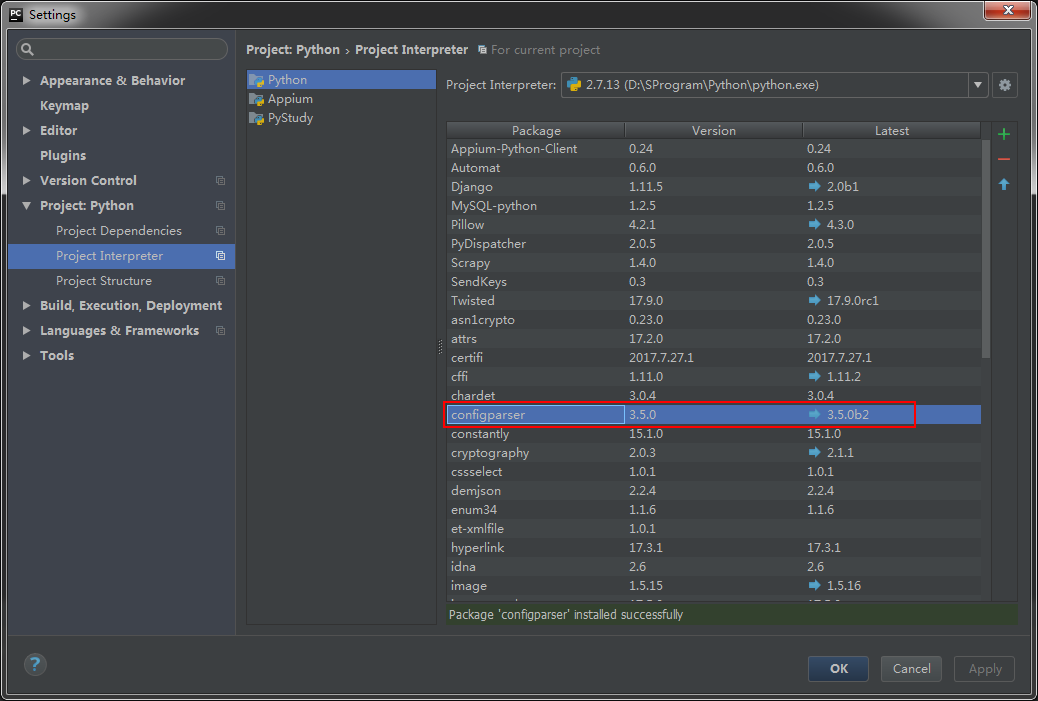Click the Project: Python breadcrumb
Screen dimensions: 1038x701
(293, 50)
